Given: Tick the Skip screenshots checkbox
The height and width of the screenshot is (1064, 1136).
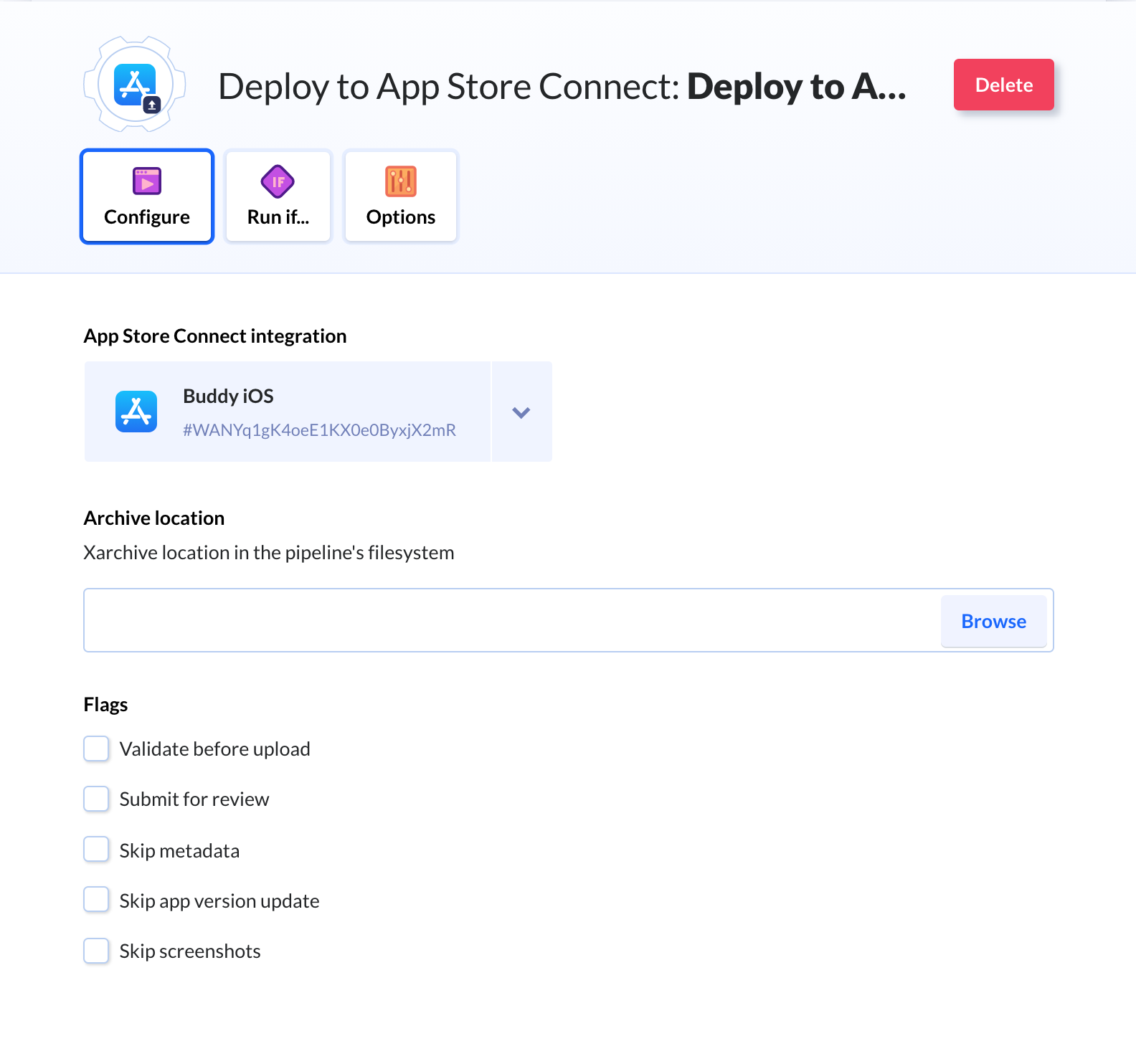Looking at the screenshot, I should (96, 951).
